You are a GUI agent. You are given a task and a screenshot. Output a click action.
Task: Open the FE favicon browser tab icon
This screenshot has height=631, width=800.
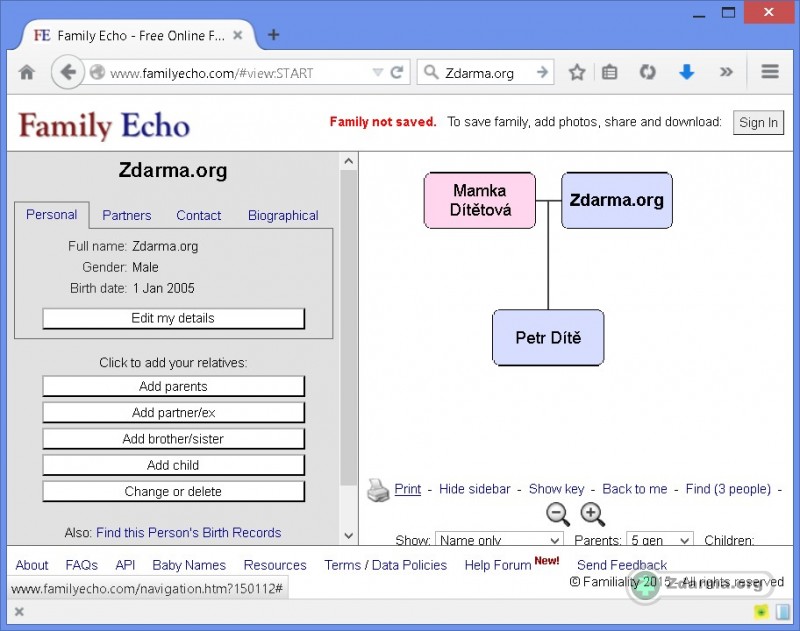click(x=41, y=34)
